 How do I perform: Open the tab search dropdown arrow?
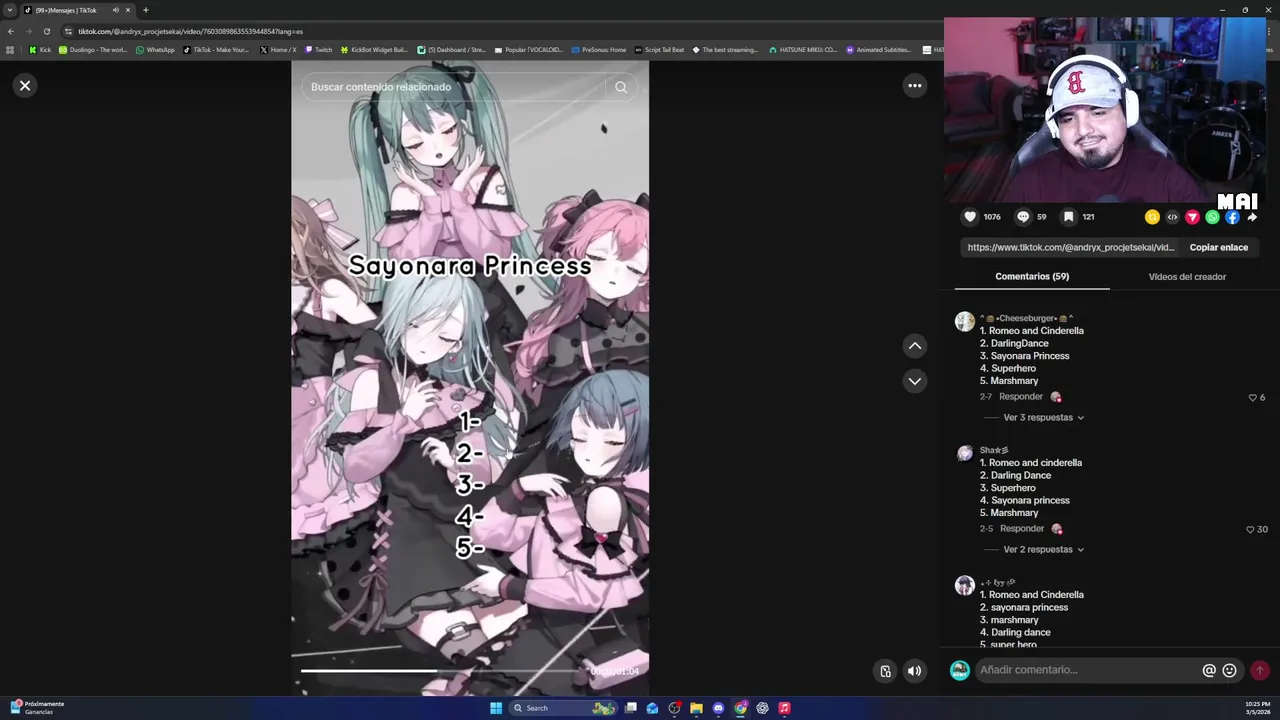[x=10, y=10]
